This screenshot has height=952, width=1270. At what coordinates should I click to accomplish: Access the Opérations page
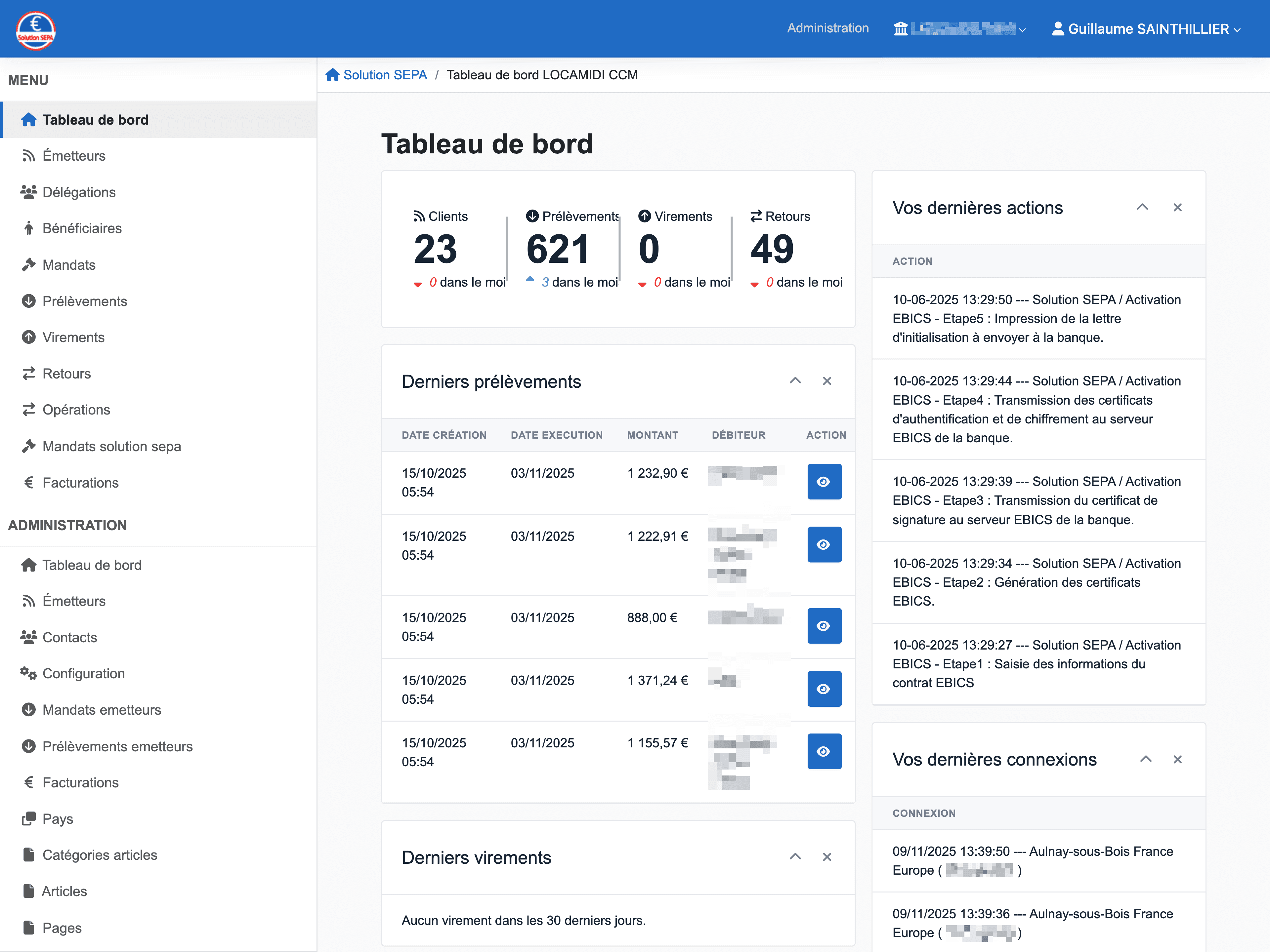(x=76, y=410)
